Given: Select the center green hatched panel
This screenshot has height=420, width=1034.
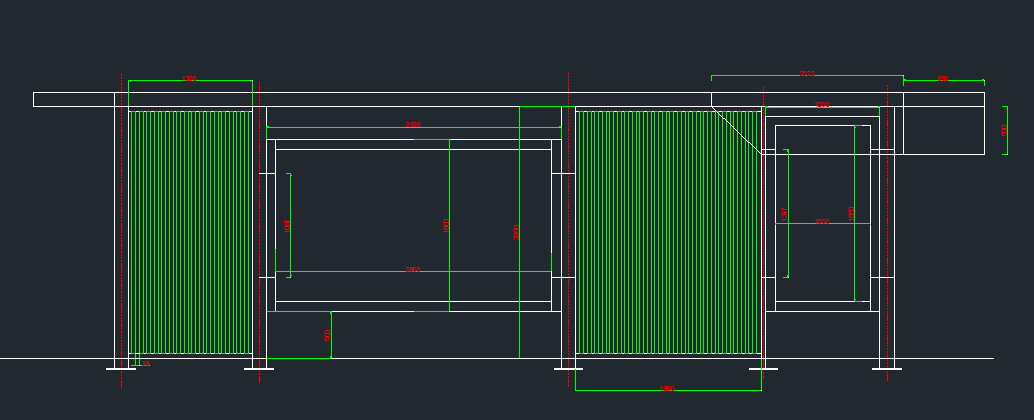Looking at the screenshot, I should 667,232.
